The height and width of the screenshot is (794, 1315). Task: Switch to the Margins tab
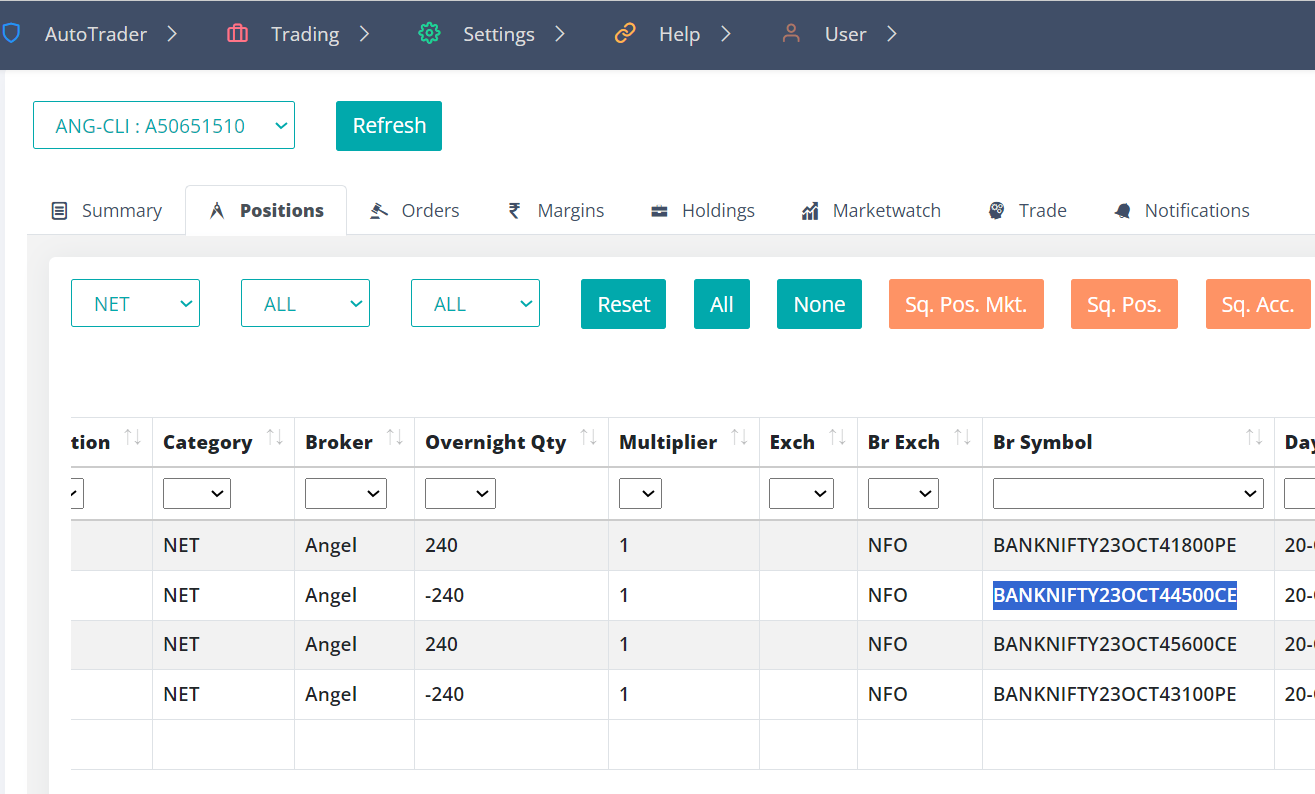coord(556,211)
